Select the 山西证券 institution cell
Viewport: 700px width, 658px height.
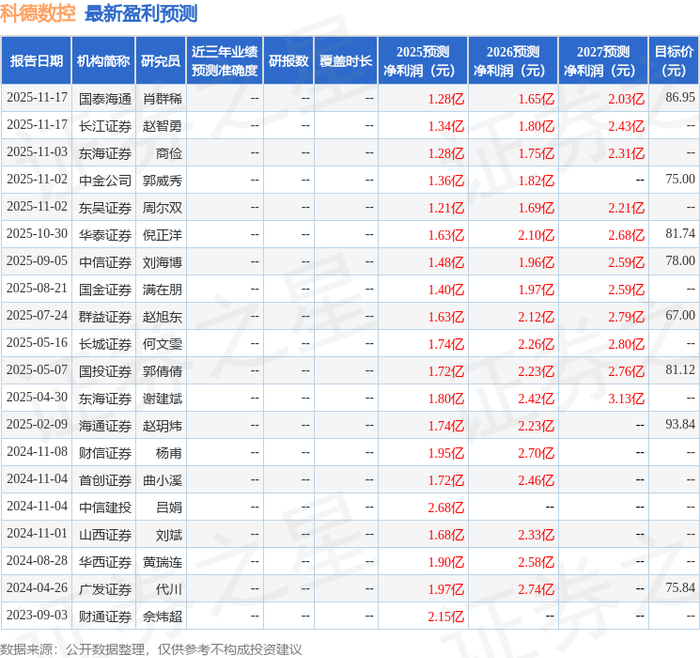pos(105,534)
